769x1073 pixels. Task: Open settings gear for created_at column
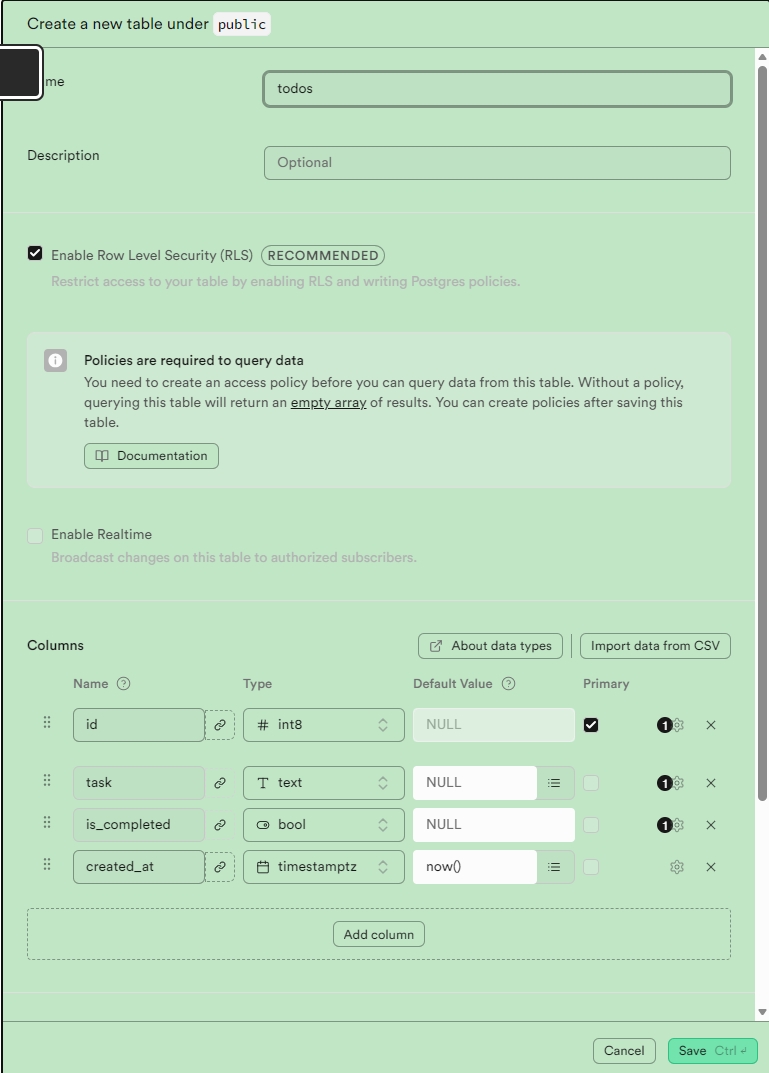click(677, 867)
